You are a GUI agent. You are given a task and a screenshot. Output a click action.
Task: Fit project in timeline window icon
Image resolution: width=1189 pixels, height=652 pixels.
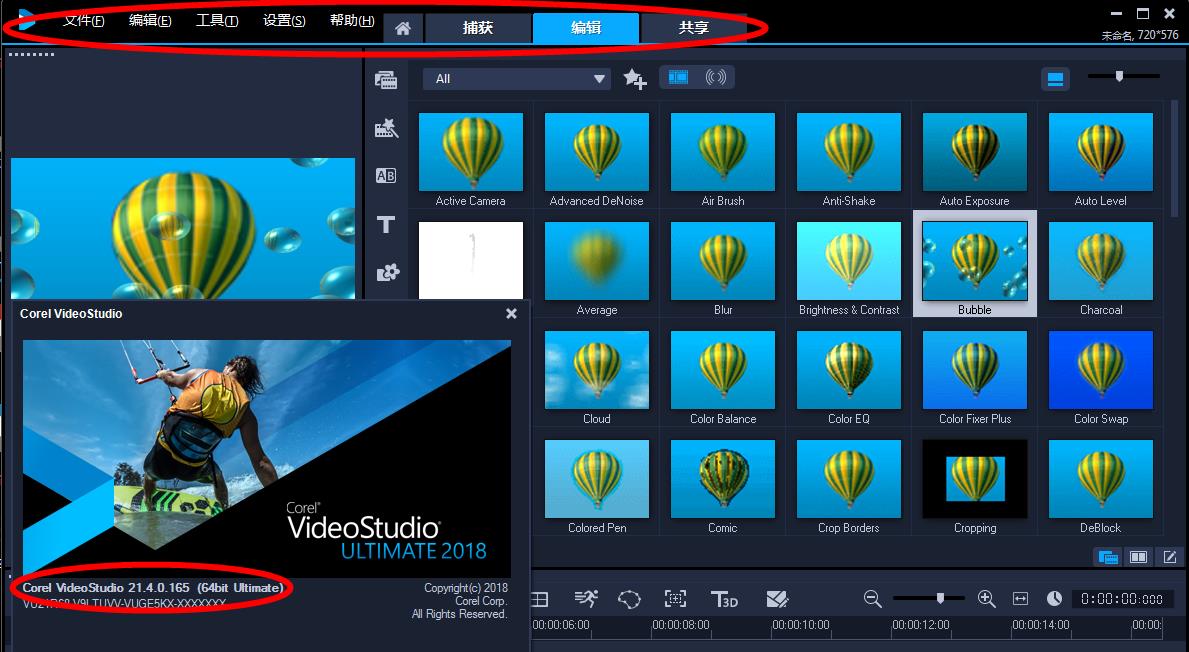pyautogui.click(x=1021, y=599)
